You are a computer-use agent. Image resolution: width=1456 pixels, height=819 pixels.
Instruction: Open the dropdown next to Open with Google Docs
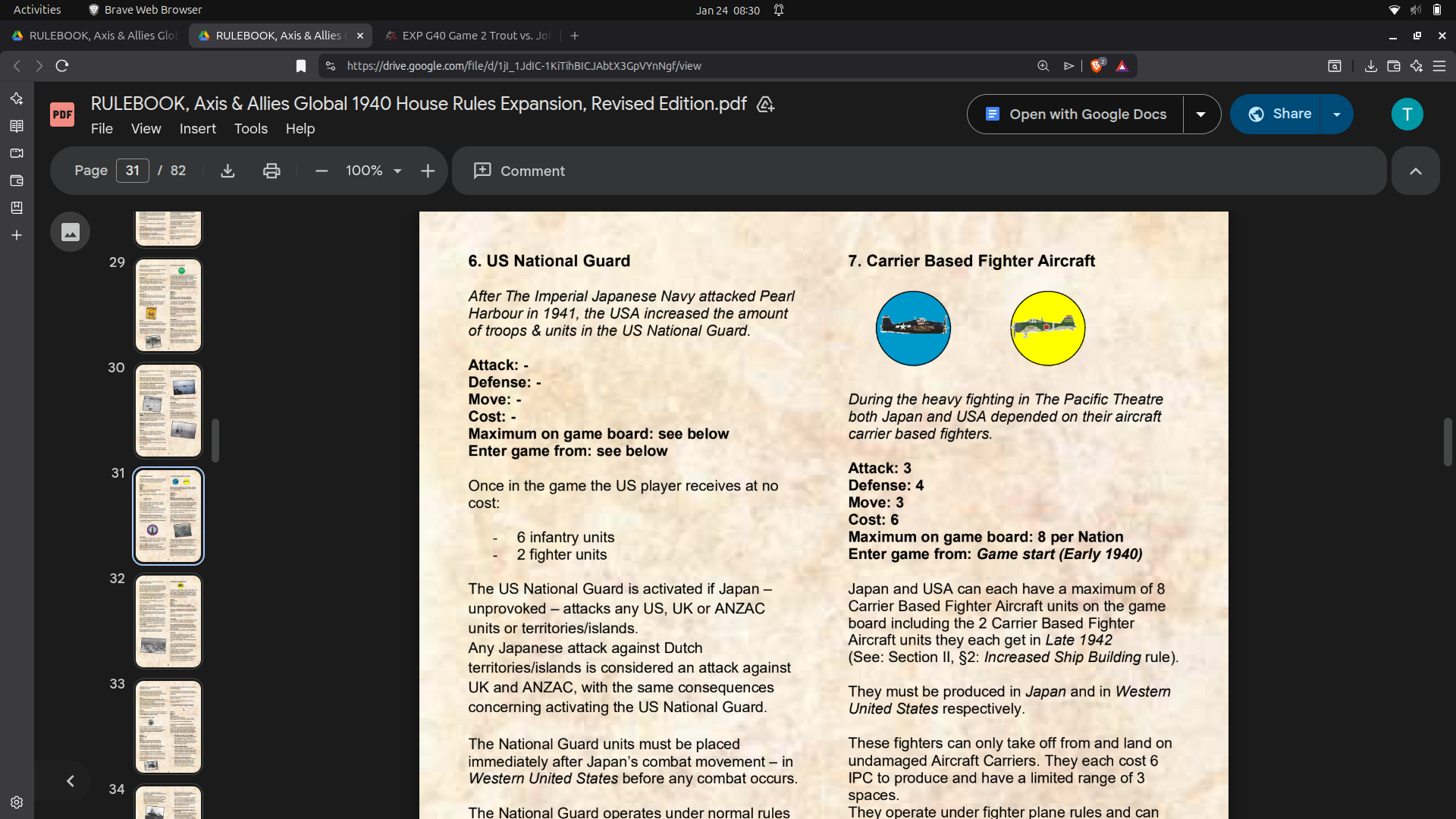[1201, 114]
